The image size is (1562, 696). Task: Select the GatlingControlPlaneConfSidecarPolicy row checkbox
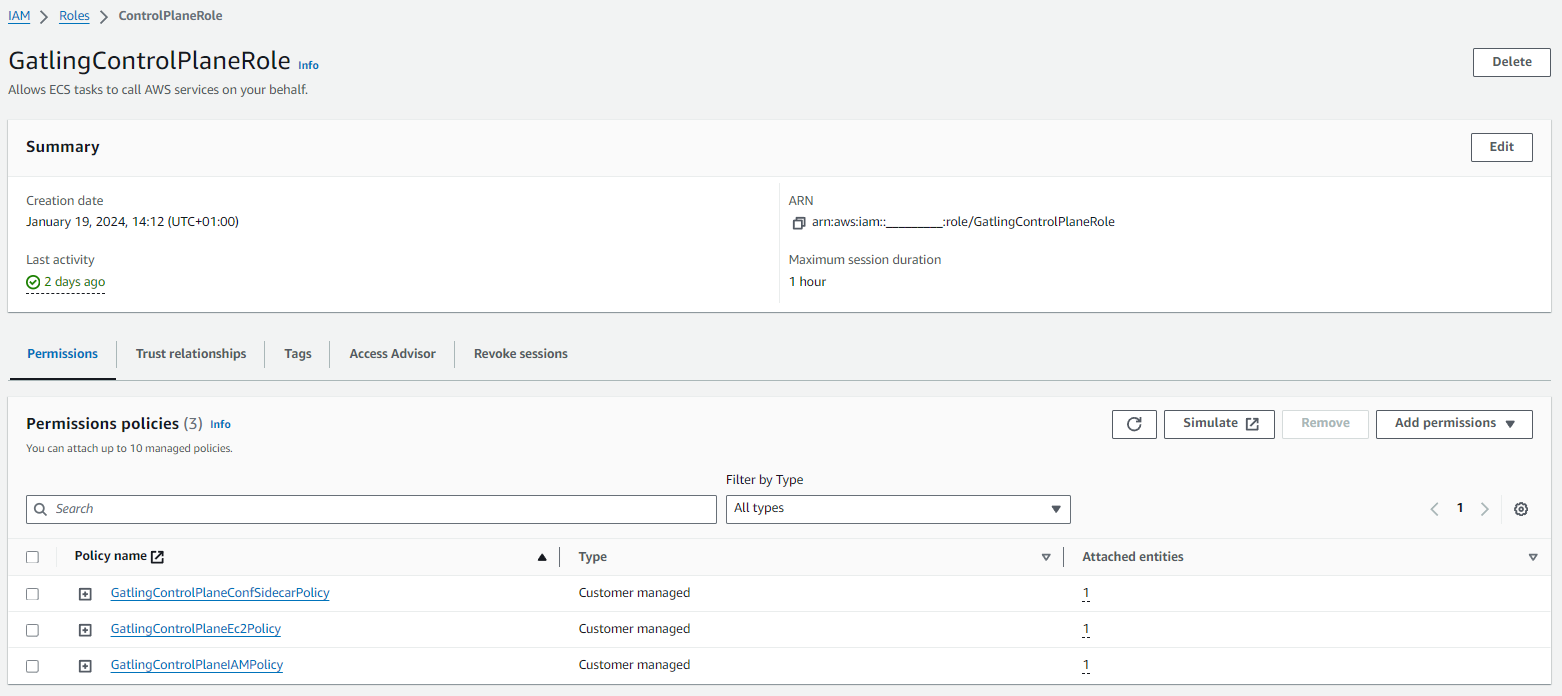(x=33, y=594)
